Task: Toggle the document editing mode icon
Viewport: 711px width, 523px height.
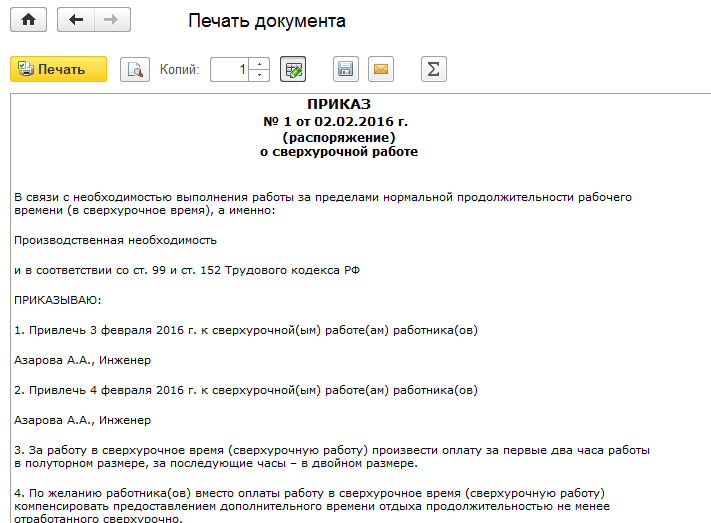Action: [x=293, y=69]
